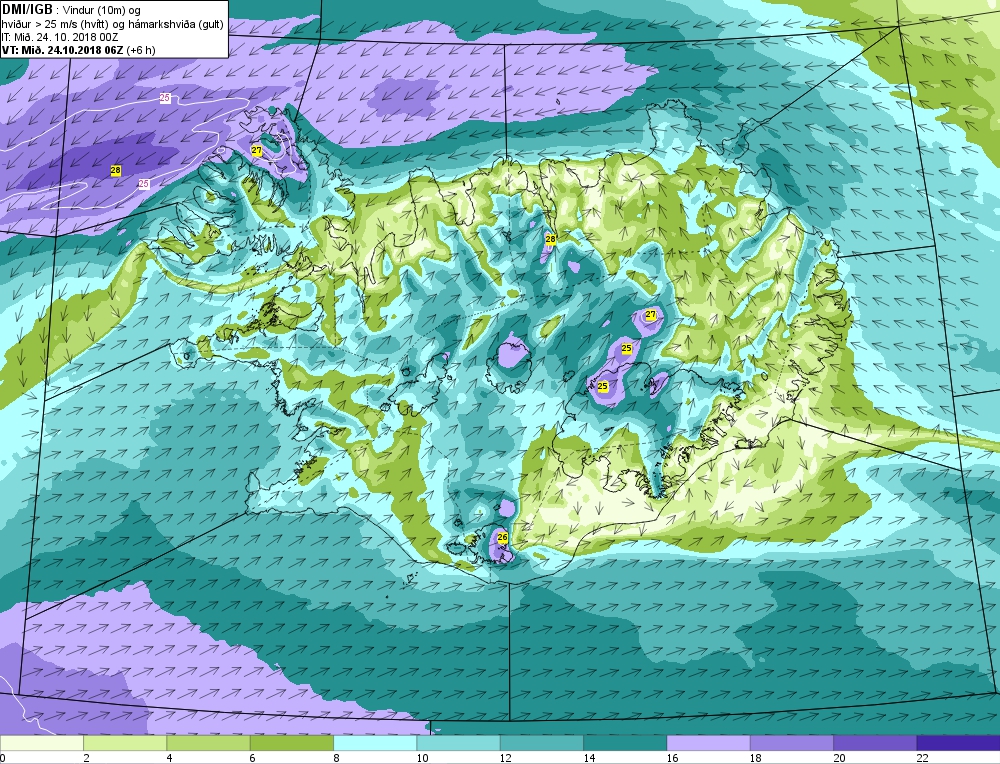Screen dimensions: 1000x764
Task: Click the legend scale value 2
Action: coord(86,758)
